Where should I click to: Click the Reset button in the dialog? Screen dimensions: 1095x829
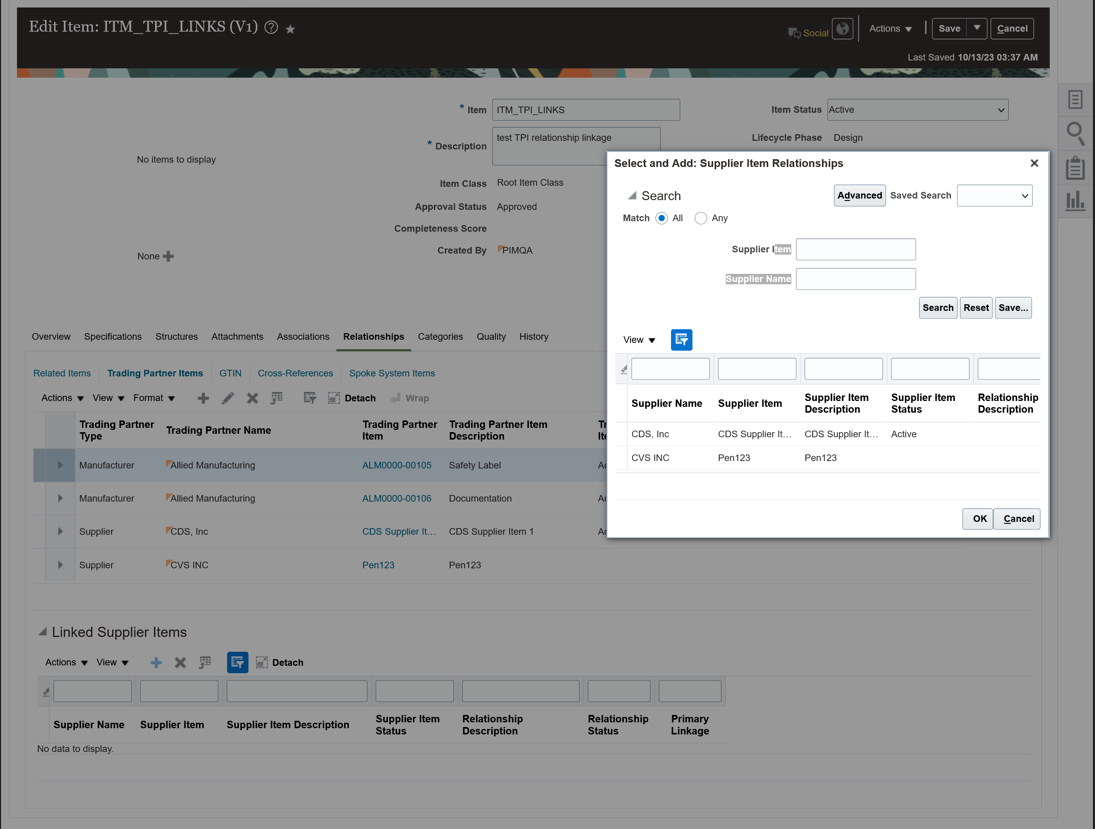pyautogui.click(x=976, y=308)
